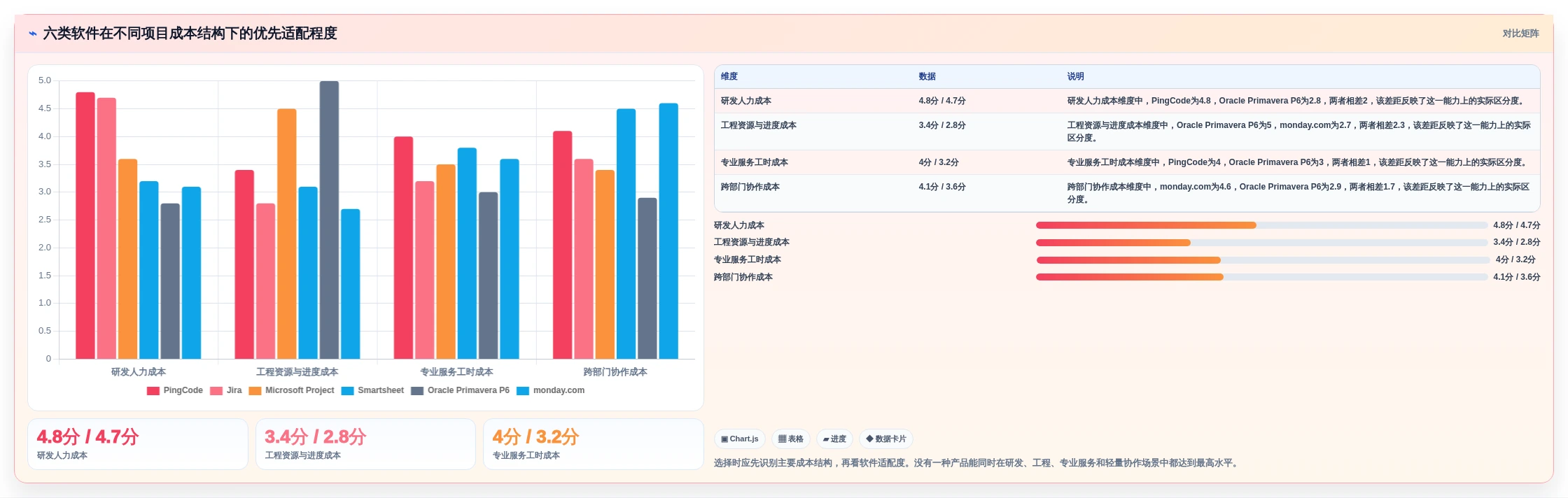Toggle the Oracle Primavera P6 legend item

460,390
